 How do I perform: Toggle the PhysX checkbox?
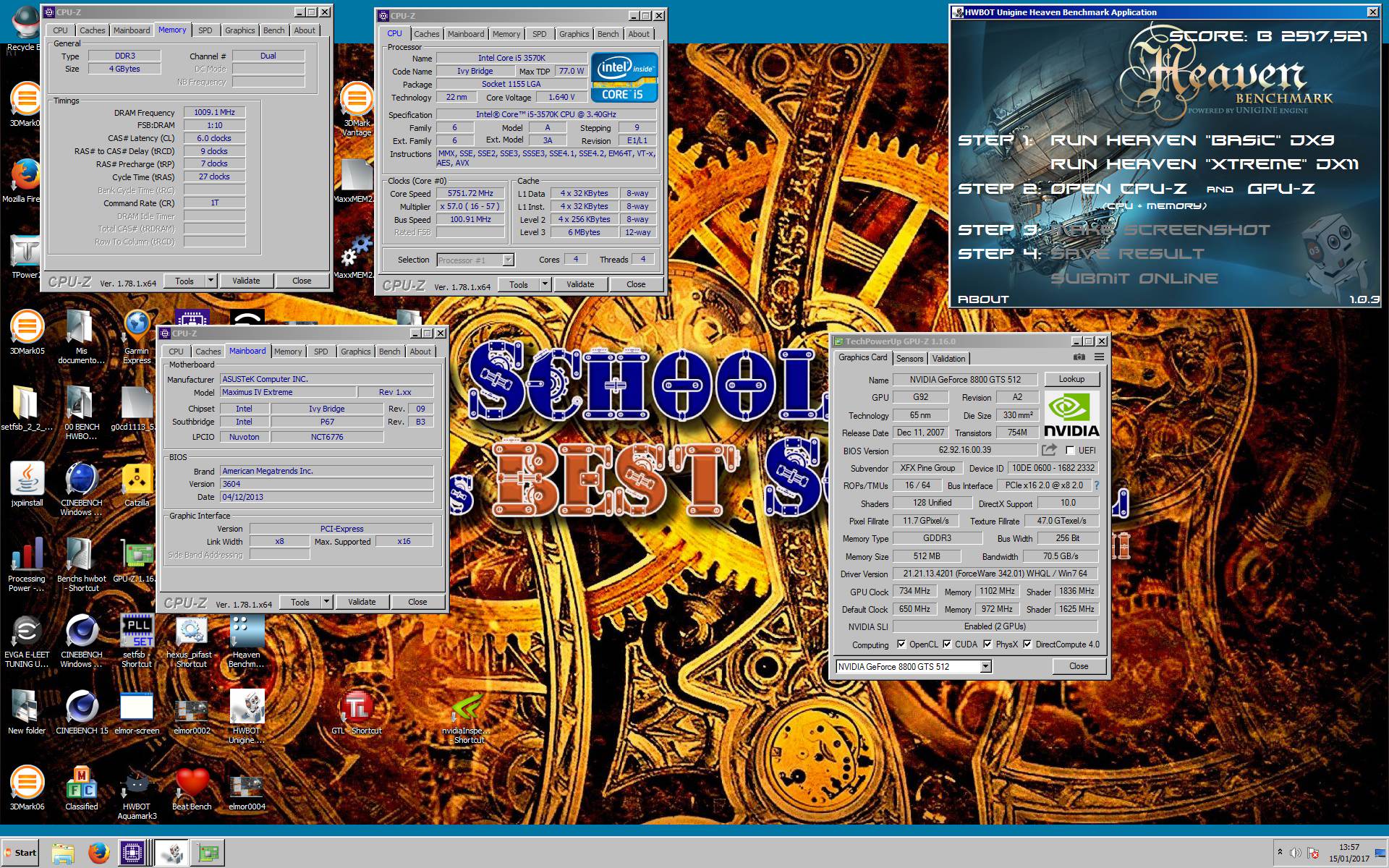(x=987, y=644)
